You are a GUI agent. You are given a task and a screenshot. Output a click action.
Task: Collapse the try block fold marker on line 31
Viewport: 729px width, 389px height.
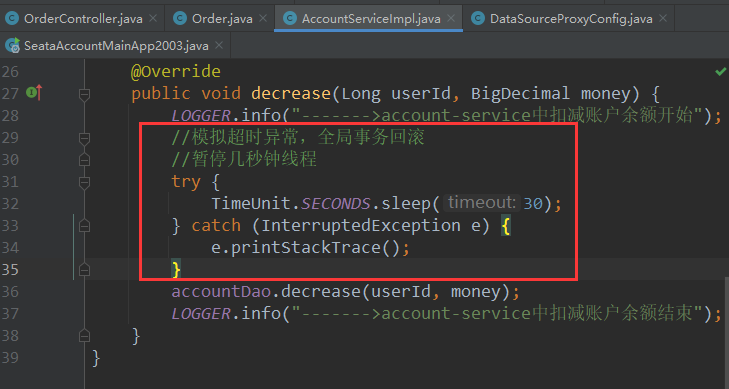(84, 183)
